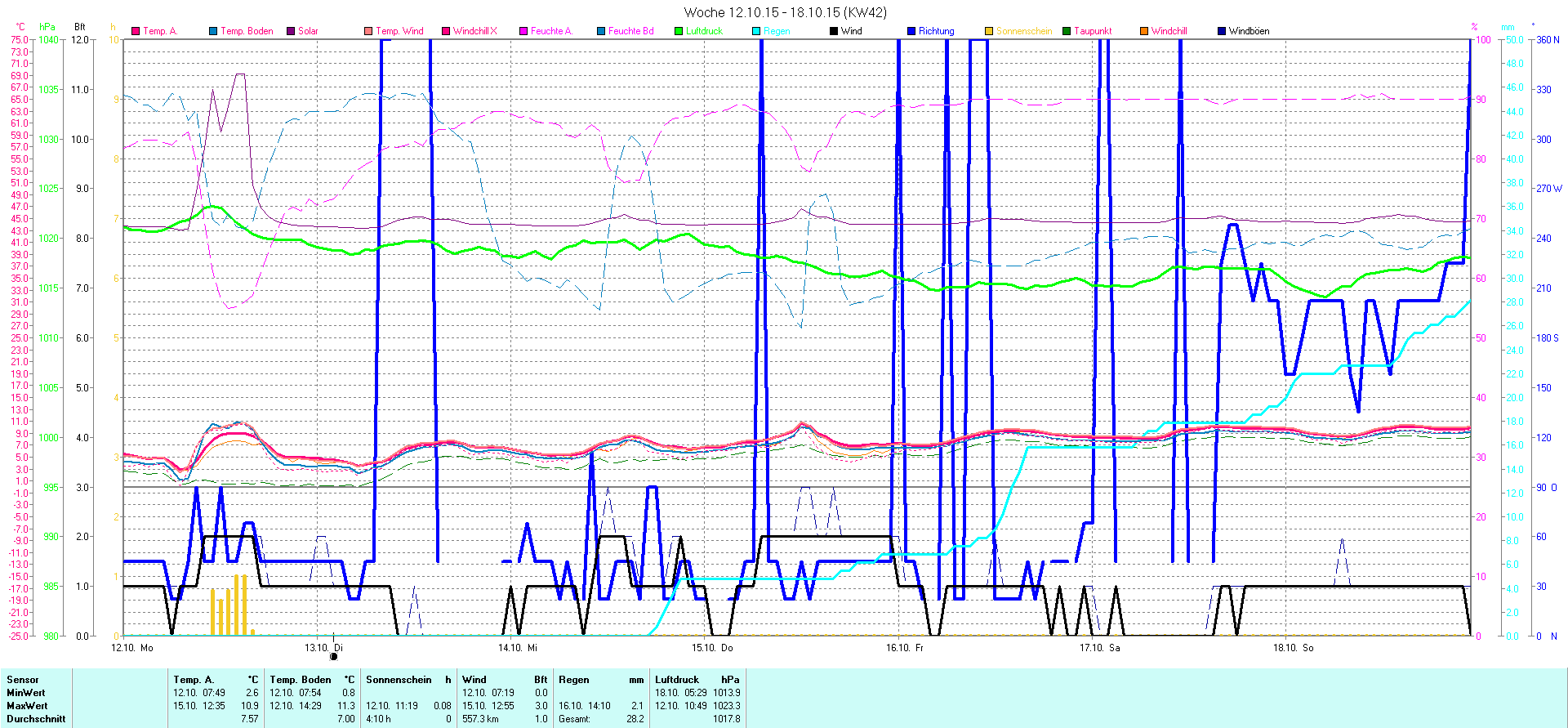Click the MaxWert row label
Image resolution: width=1568 pixels, height=728 pixels.
(x=27, y=706)
